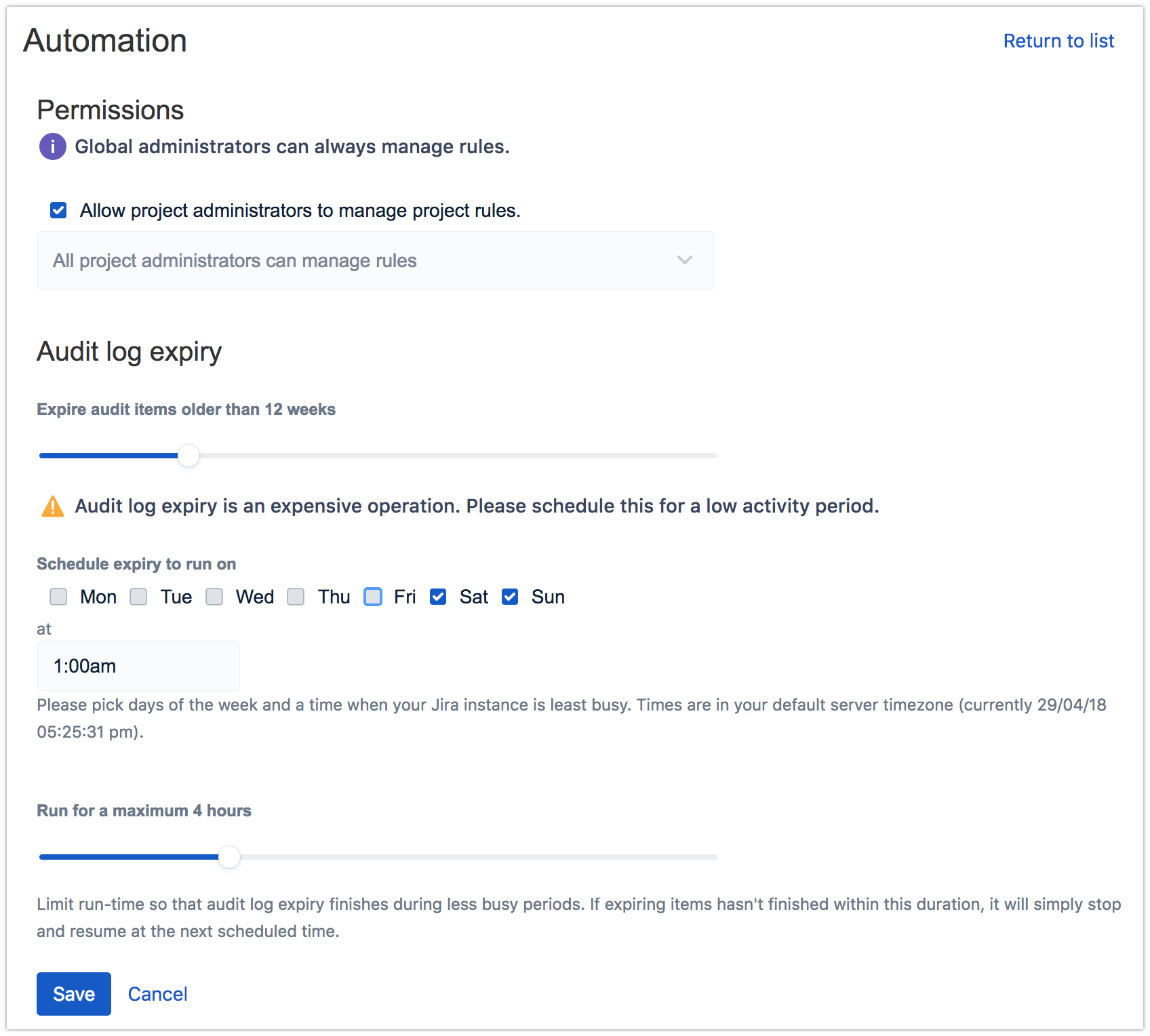Click the chevron arrow in permissions dropdown
1150x1036 pixels.
(685, 260)
